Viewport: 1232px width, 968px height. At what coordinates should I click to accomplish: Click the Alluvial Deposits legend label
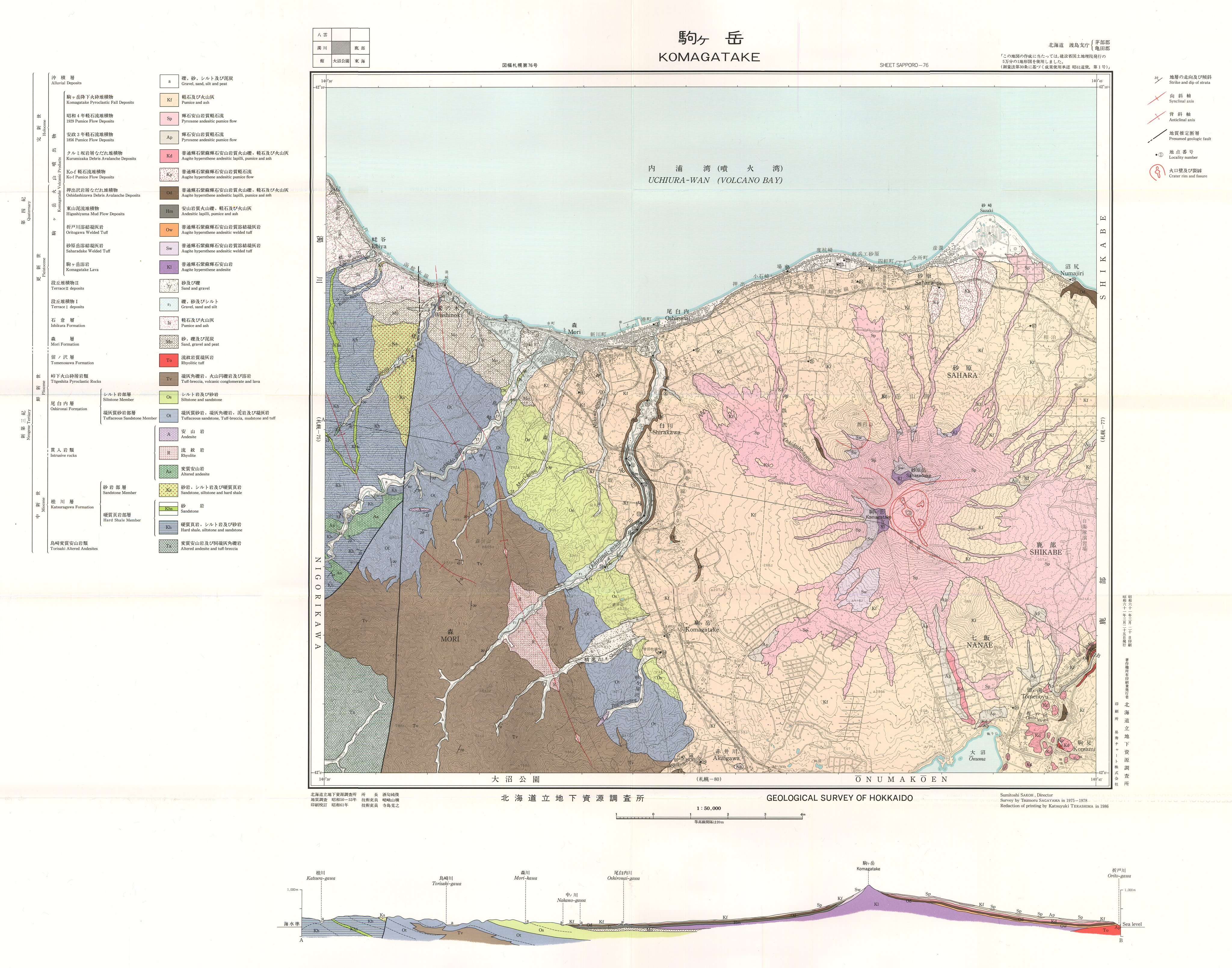pyautogui.click(x=66, y=83)
